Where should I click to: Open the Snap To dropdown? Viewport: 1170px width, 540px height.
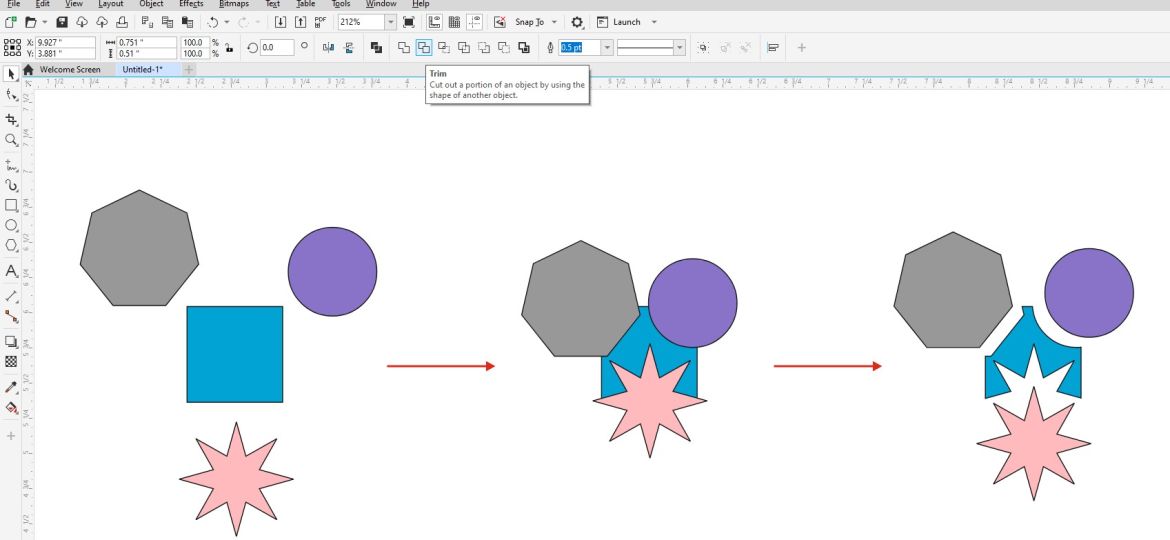pyautogui.click(x=554, y=22)
